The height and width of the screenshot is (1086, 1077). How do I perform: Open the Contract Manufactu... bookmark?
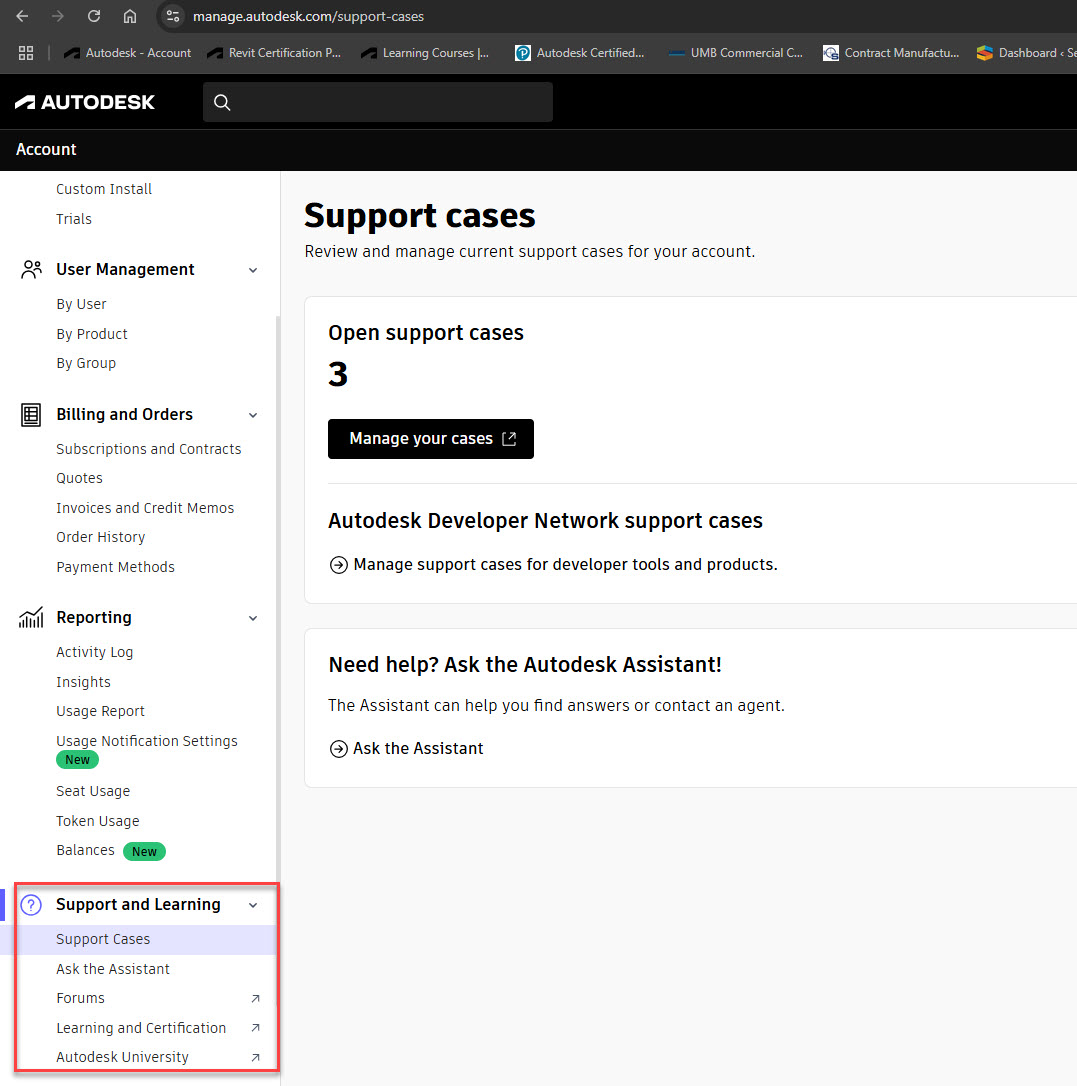891,53
